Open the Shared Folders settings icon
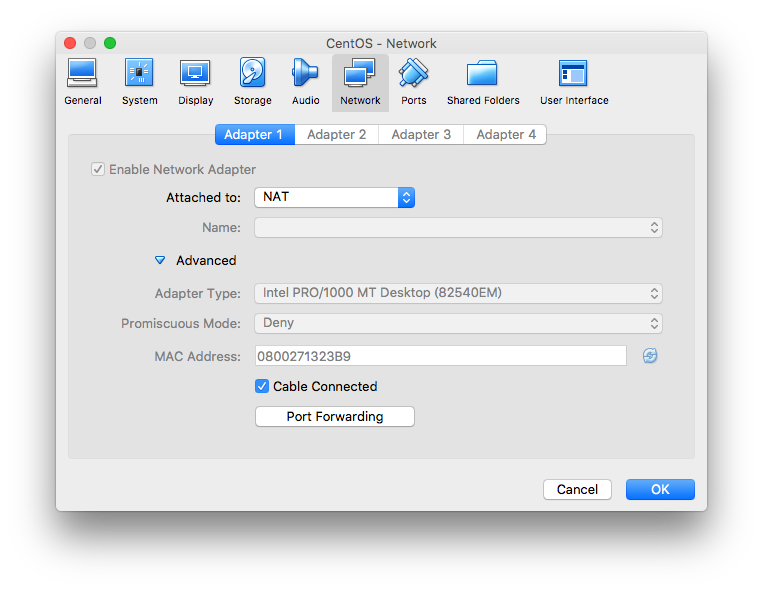This screenshot has height=591, width=763. pos(483,82)
